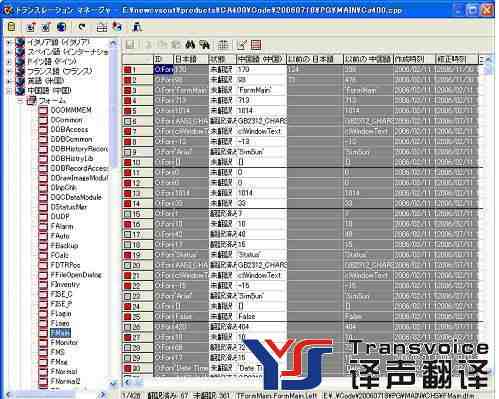Screen dimensions: 499x399
Task: Click the globe icon beside ドイツ語
Action: pyautogui.click(x=20, y=62)
